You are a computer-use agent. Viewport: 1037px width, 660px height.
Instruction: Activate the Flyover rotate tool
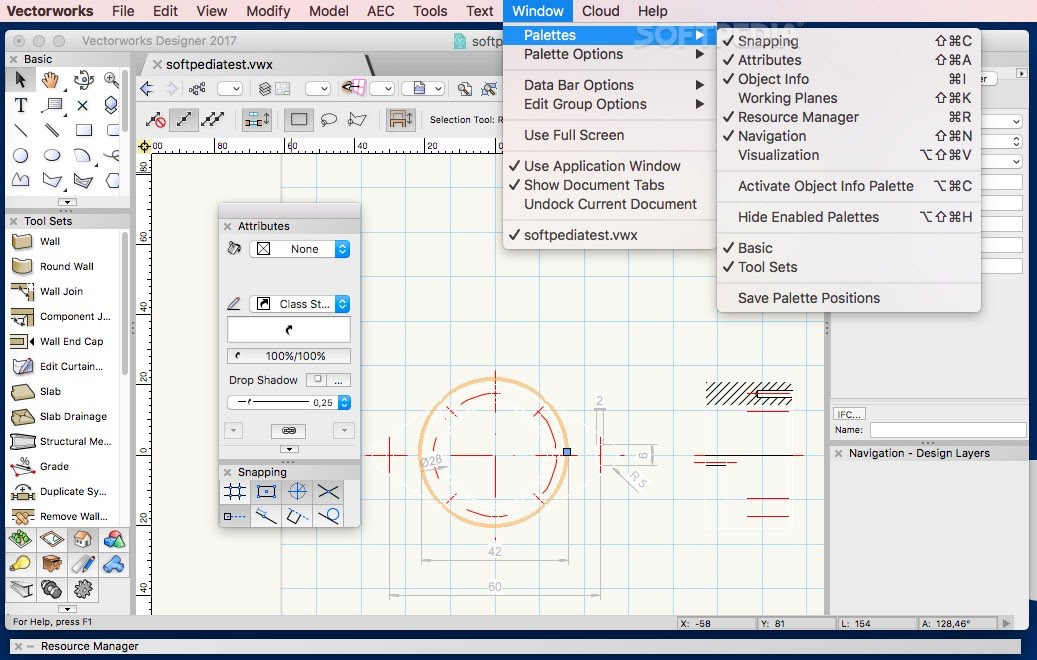83,80
